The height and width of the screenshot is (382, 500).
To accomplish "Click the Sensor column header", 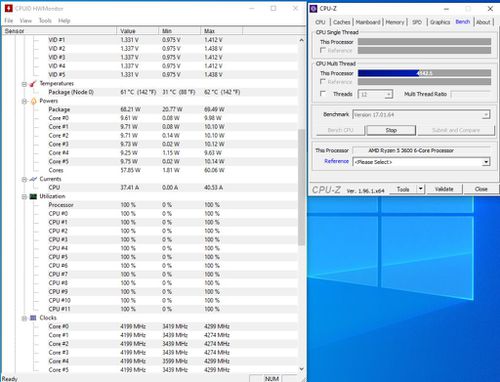I will point(59,31).
